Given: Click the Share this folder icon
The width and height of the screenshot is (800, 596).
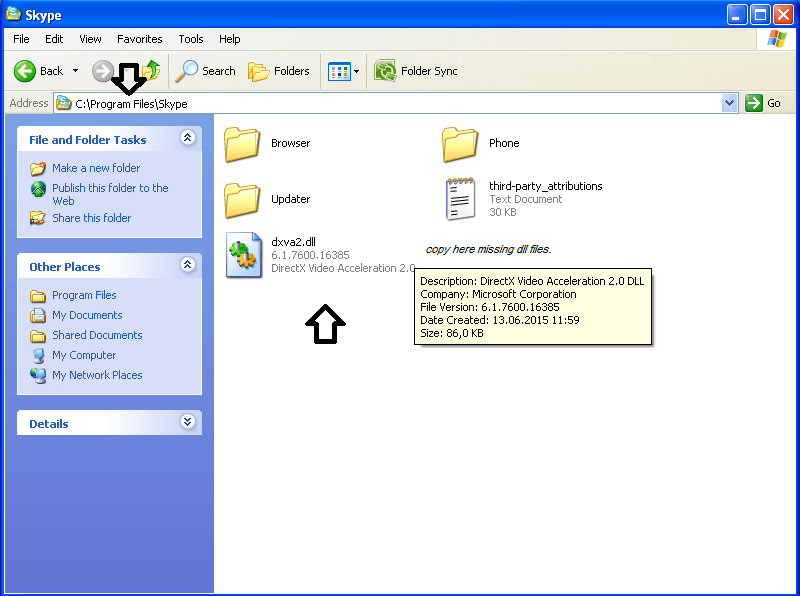Looking at the screenshot, I should point(38,218).
